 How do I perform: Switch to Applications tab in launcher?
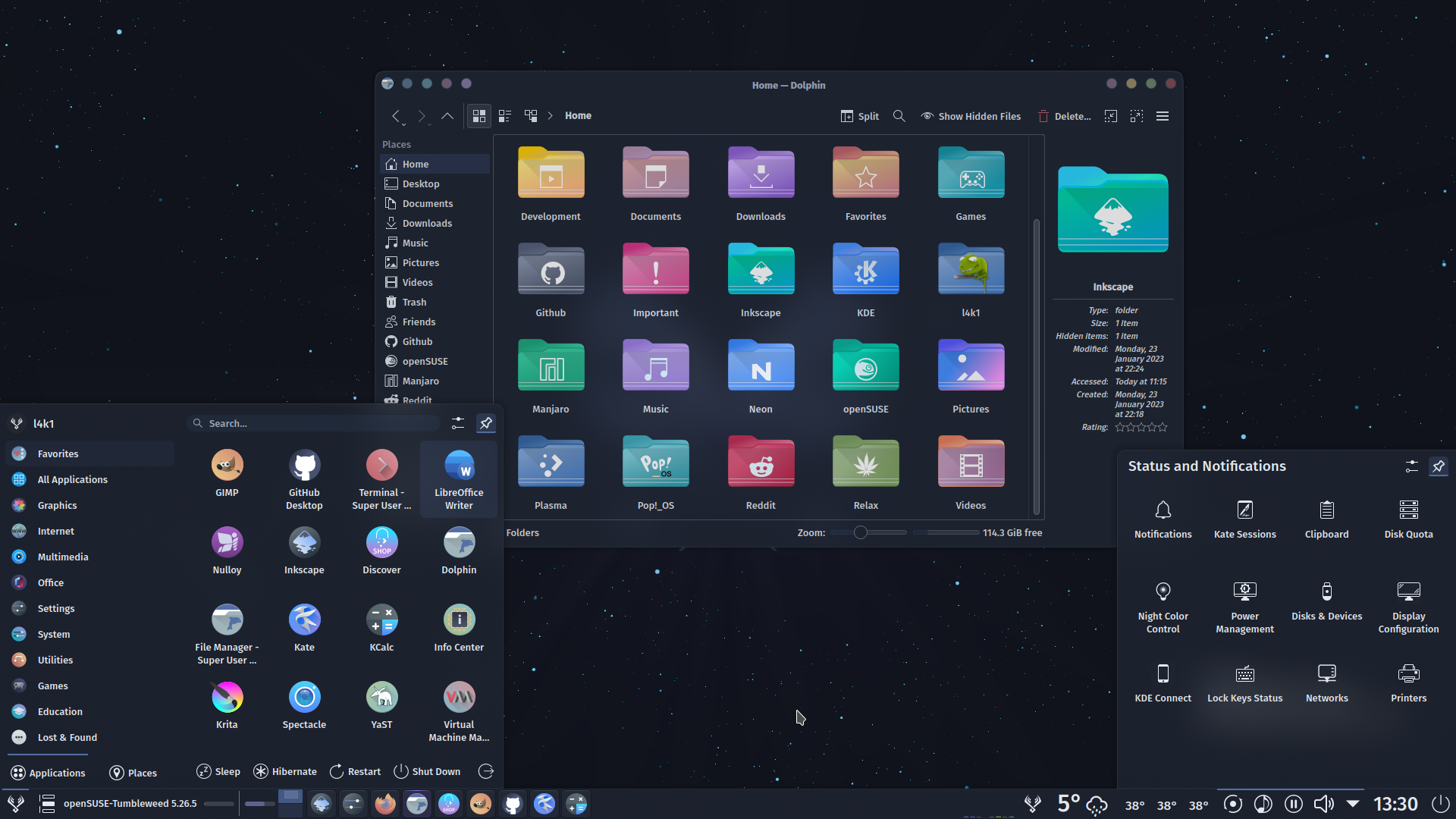(x=49, y=773)
